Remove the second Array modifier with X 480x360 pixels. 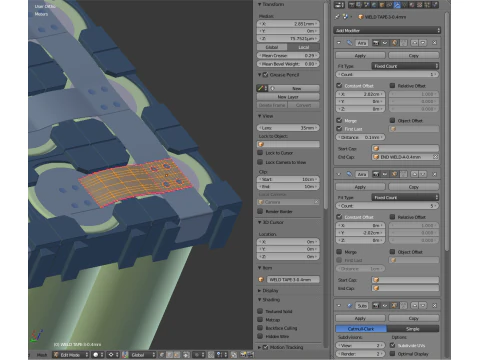[x=434, y=174]
